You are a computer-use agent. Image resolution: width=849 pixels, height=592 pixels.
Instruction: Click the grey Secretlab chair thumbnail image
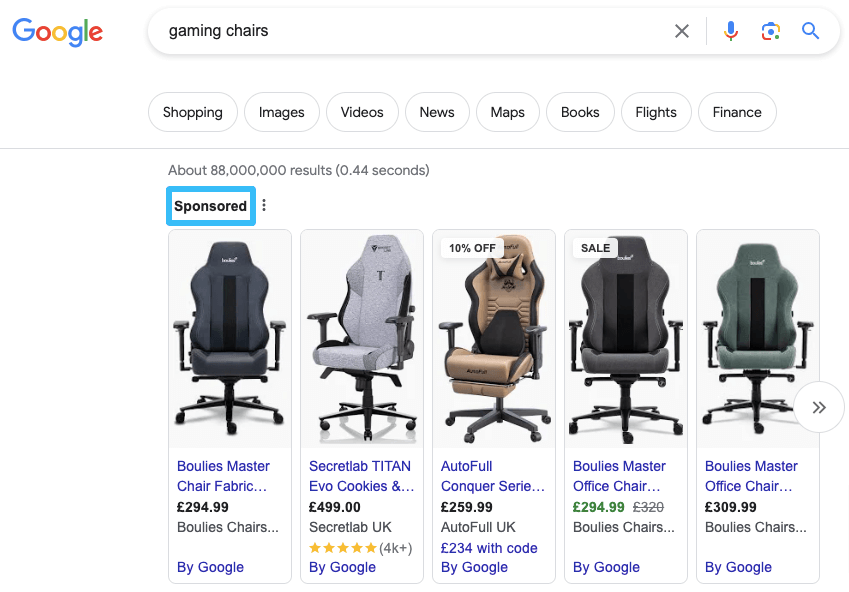point(361,338)
